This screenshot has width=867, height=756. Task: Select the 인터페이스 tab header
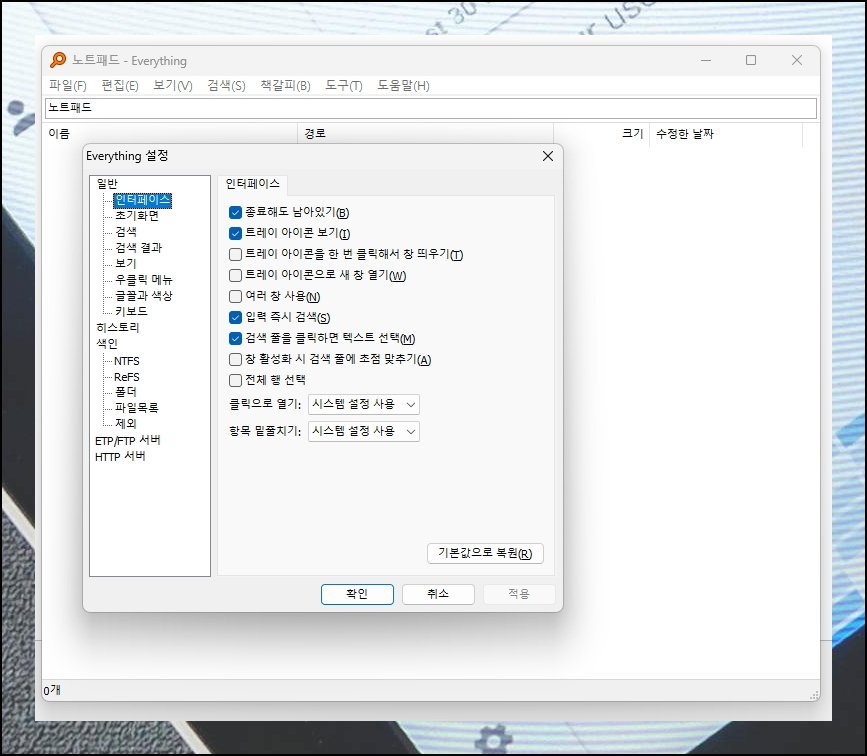(253, 184)
